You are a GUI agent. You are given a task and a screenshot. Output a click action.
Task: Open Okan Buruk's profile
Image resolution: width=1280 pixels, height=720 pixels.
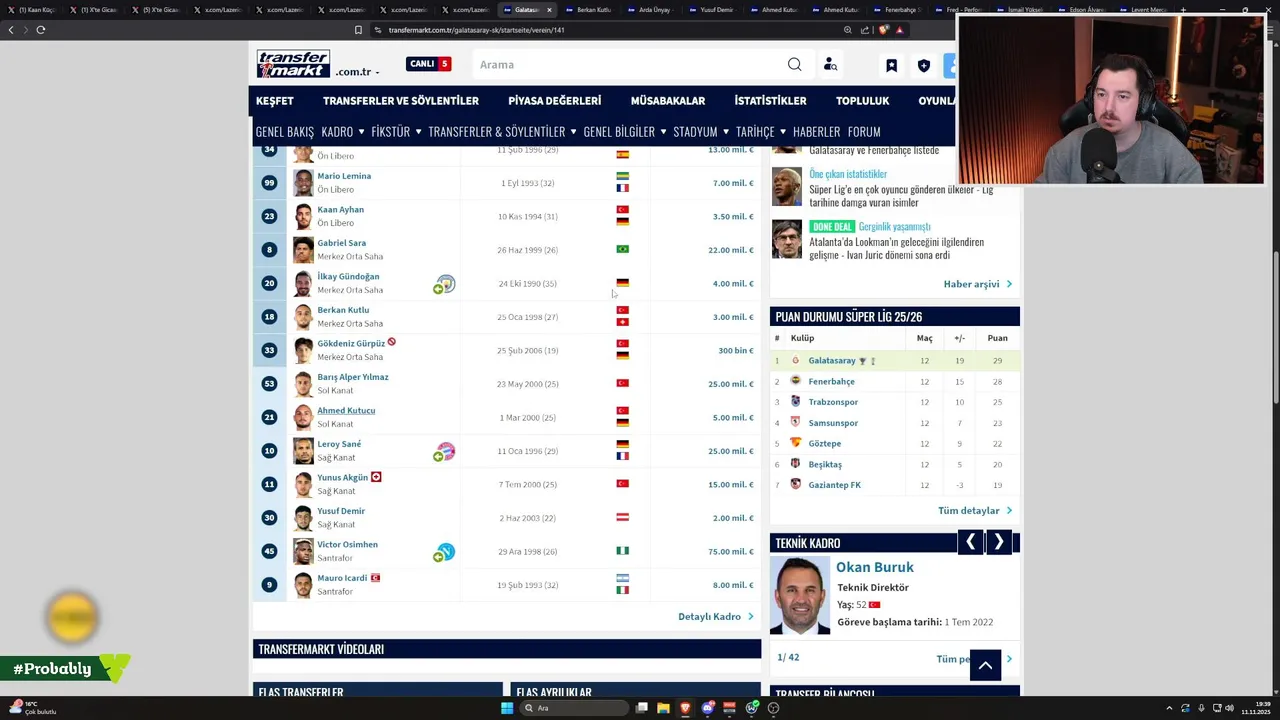874,567
